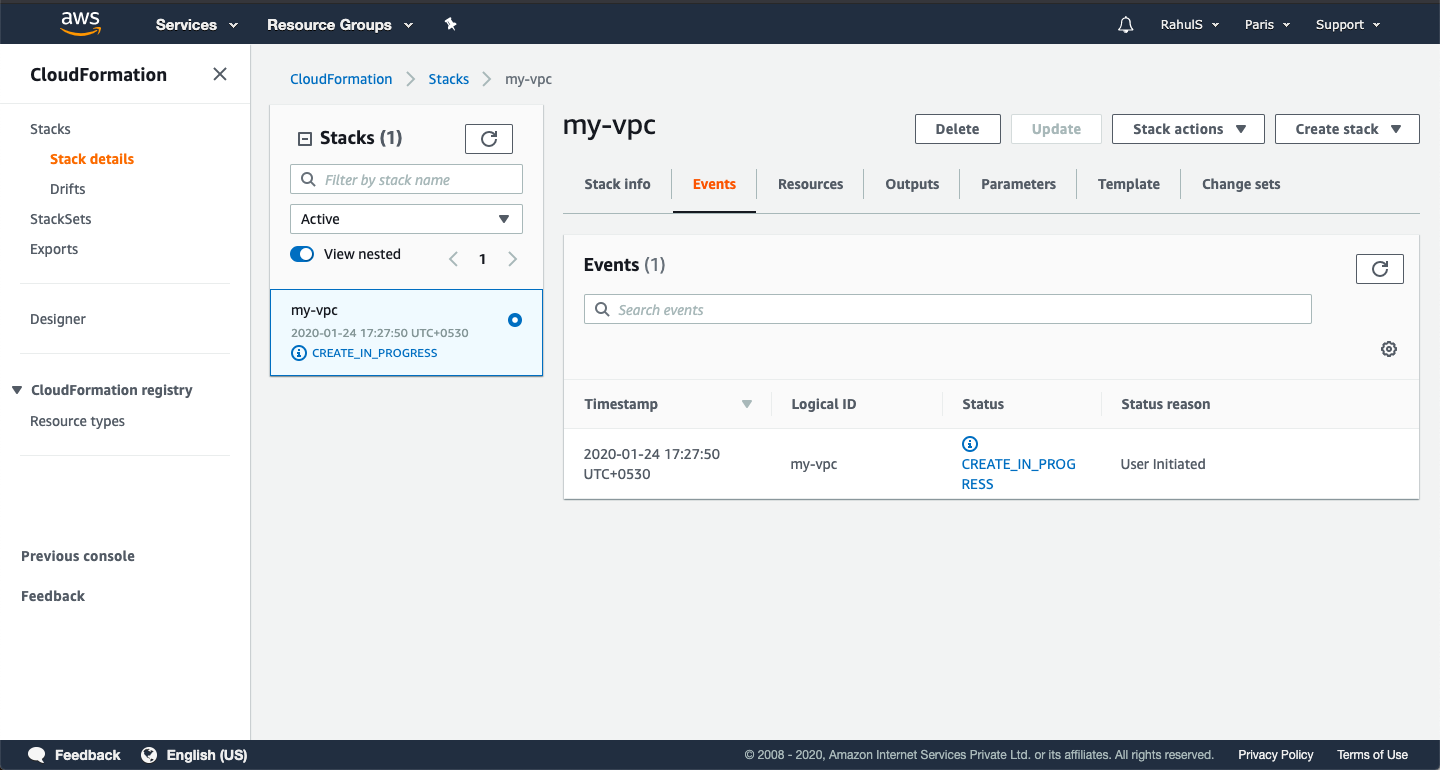The image size is (1440, 770).
Task: Click the AWS home logo
Action: [x=79, y=22]
